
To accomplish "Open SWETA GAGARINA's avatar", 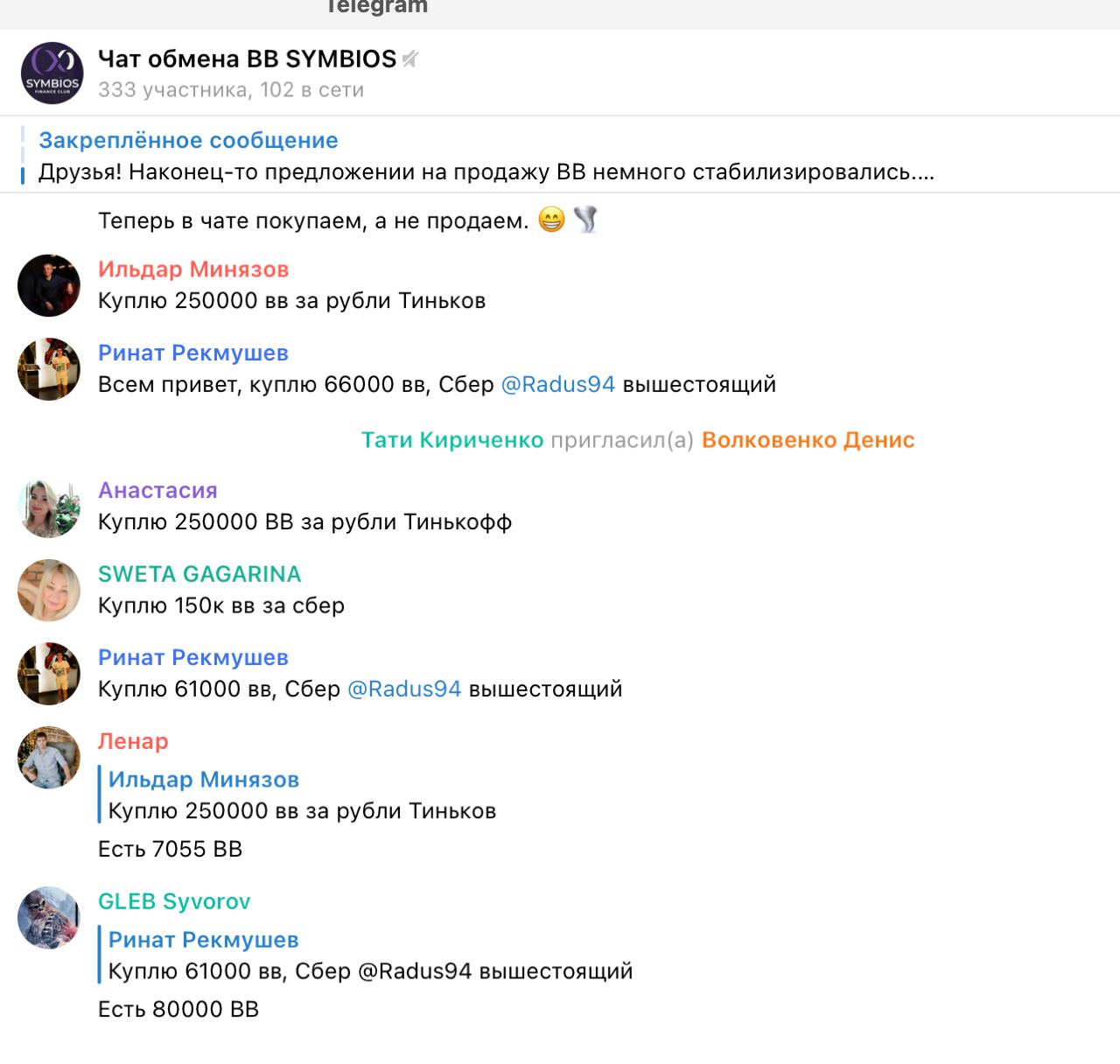I will tap(49, 590).
